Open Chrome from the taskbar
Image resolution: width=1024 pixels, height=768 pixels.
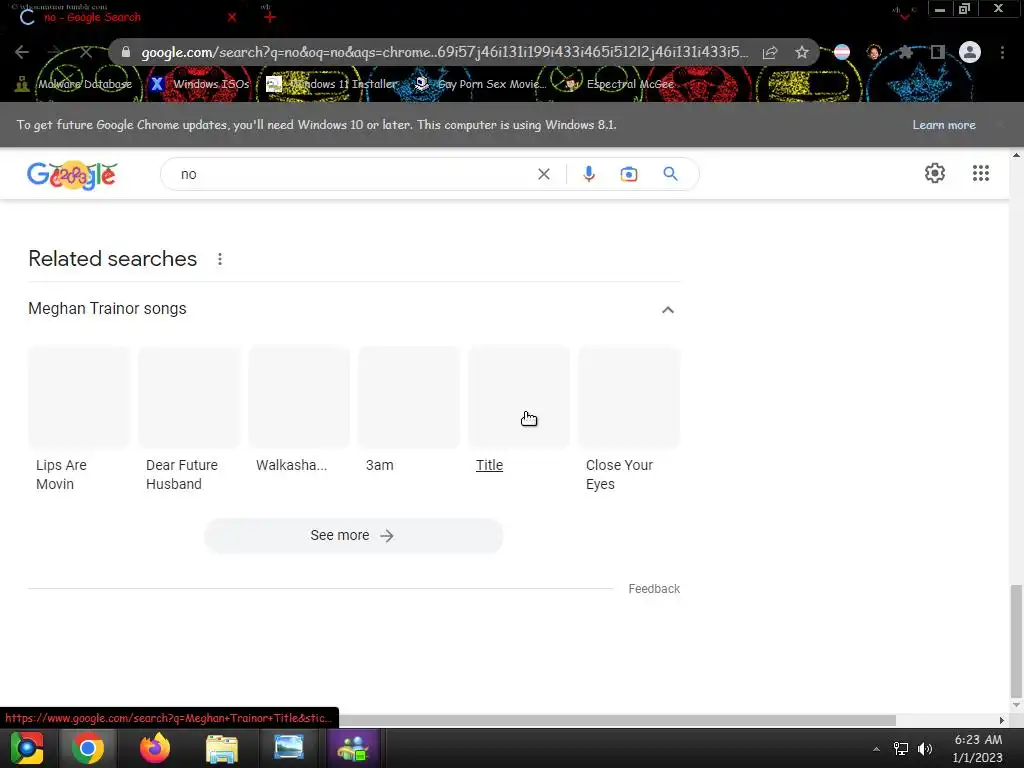tap(87, 748)
